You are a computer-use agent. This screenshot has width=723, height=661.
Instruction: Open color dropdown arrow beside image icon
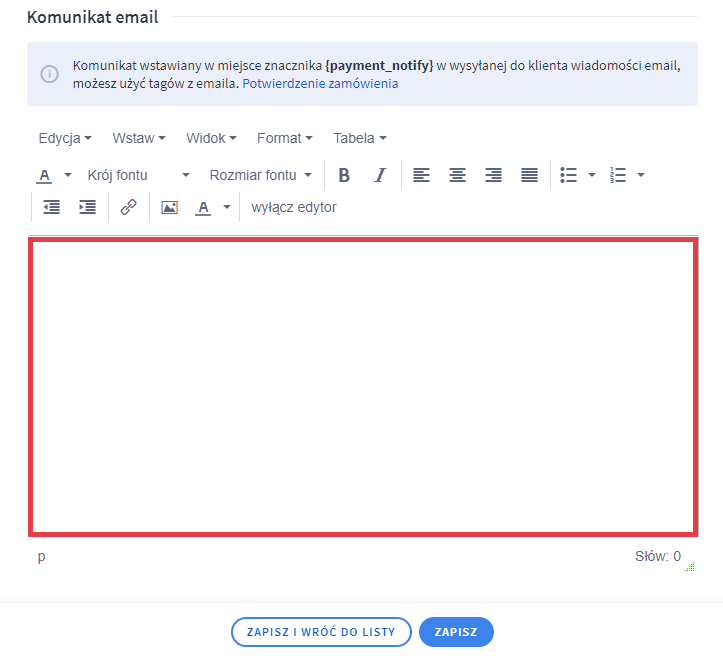point(227,207)
